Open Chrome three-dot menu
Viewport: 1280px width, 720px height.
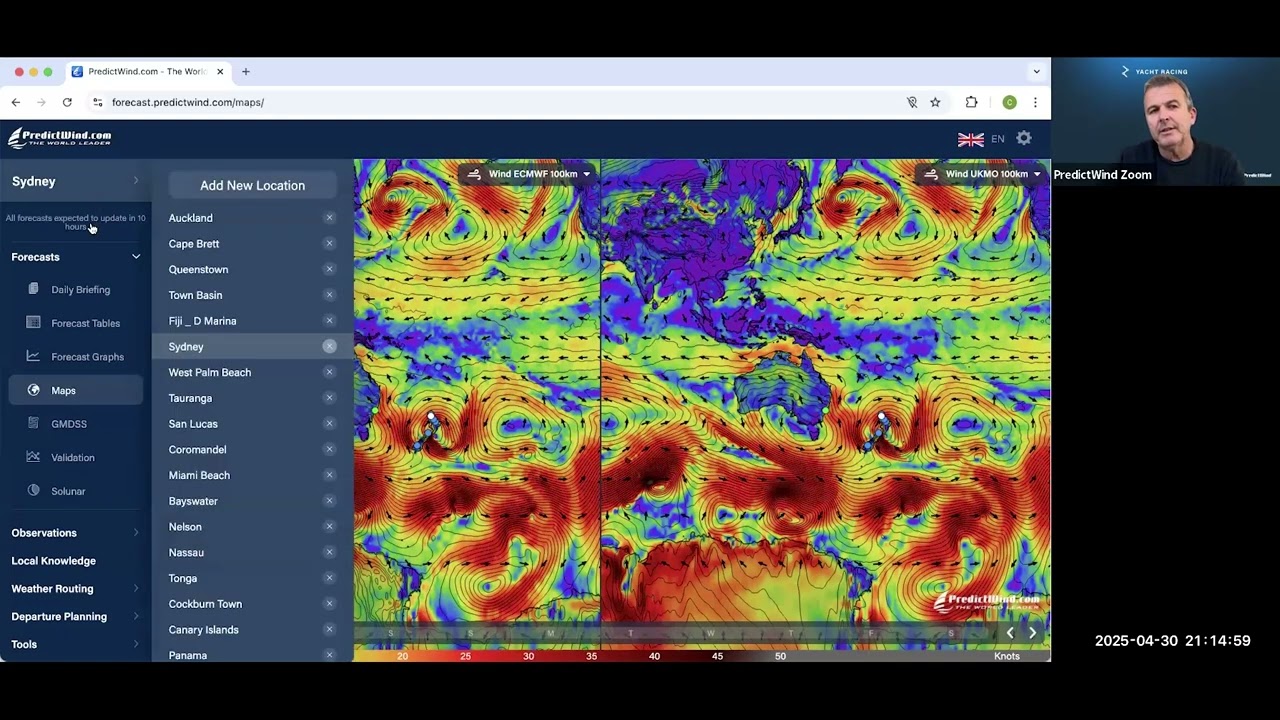[x=1035, y=102]
